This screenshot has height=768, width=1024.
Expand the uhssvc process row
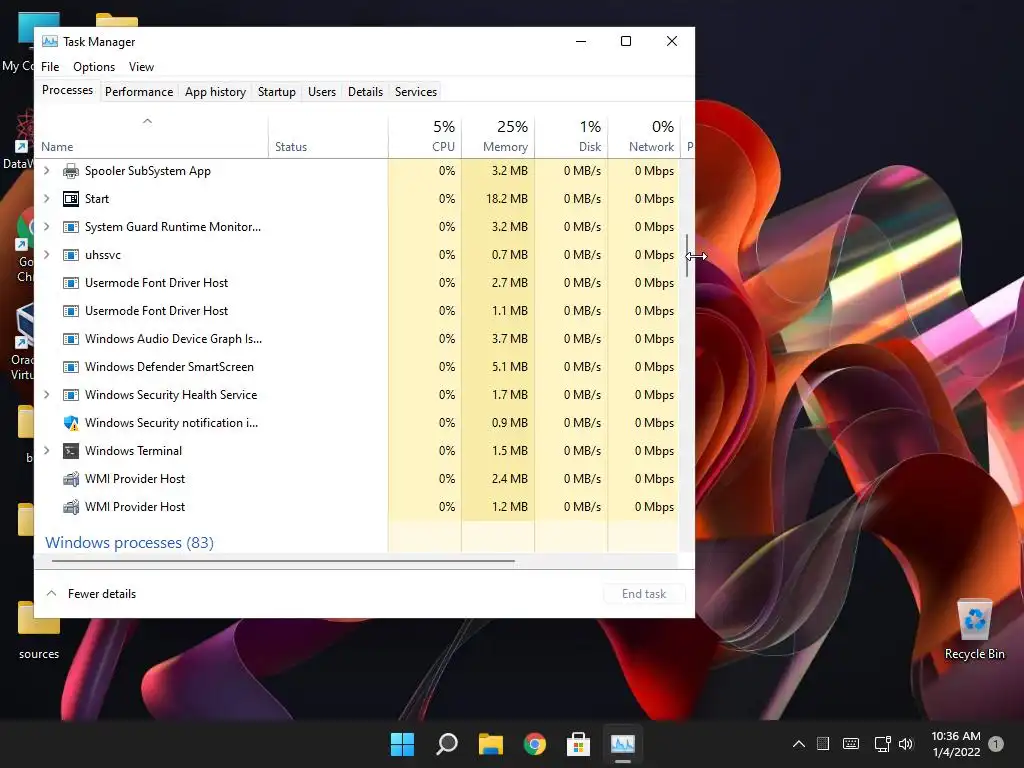coord(46,255)
